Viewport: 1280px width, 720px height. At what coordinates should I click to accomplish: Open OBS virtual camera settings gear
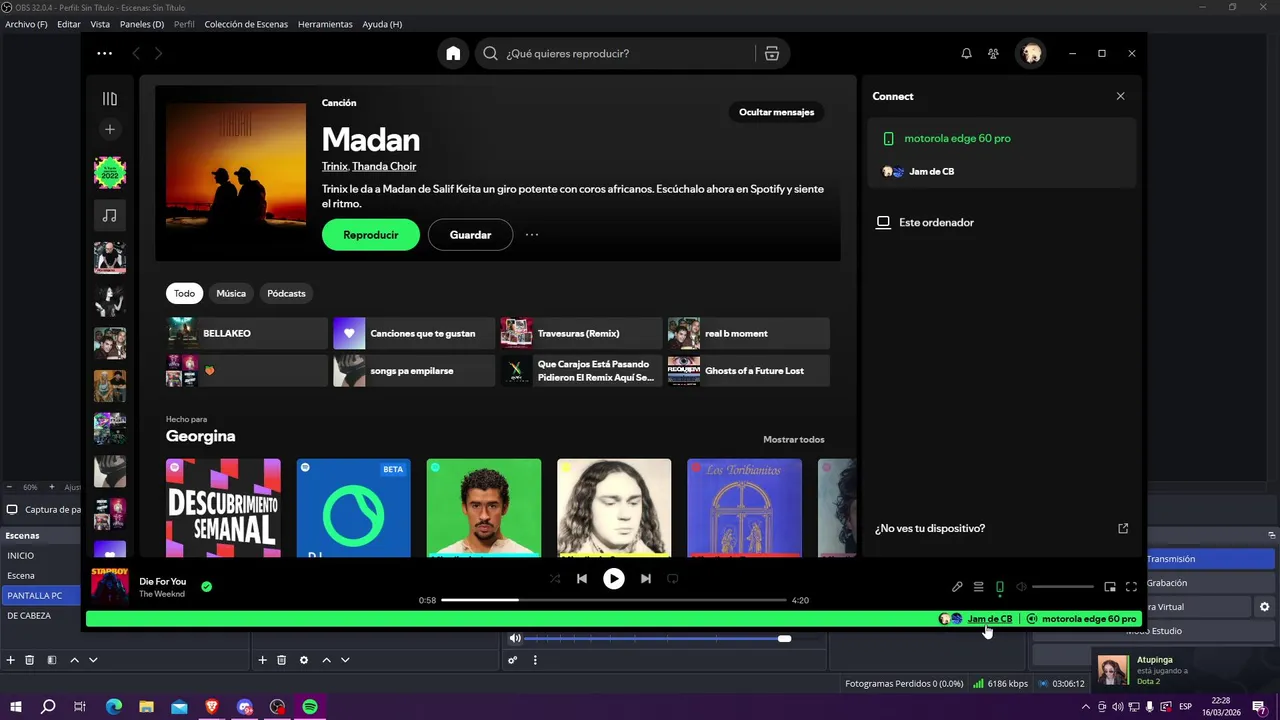pyautogui.click(x=1264, y=607)
